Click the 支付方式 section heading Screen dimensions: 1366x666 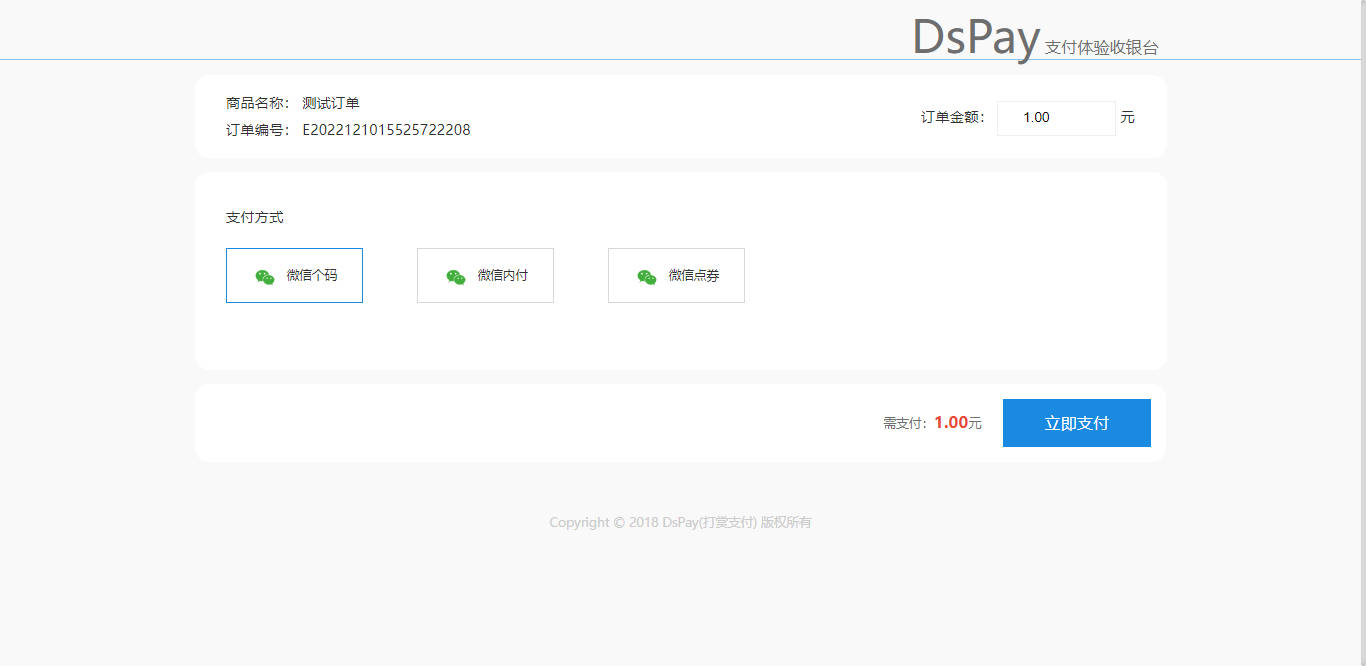pos(255,218)
